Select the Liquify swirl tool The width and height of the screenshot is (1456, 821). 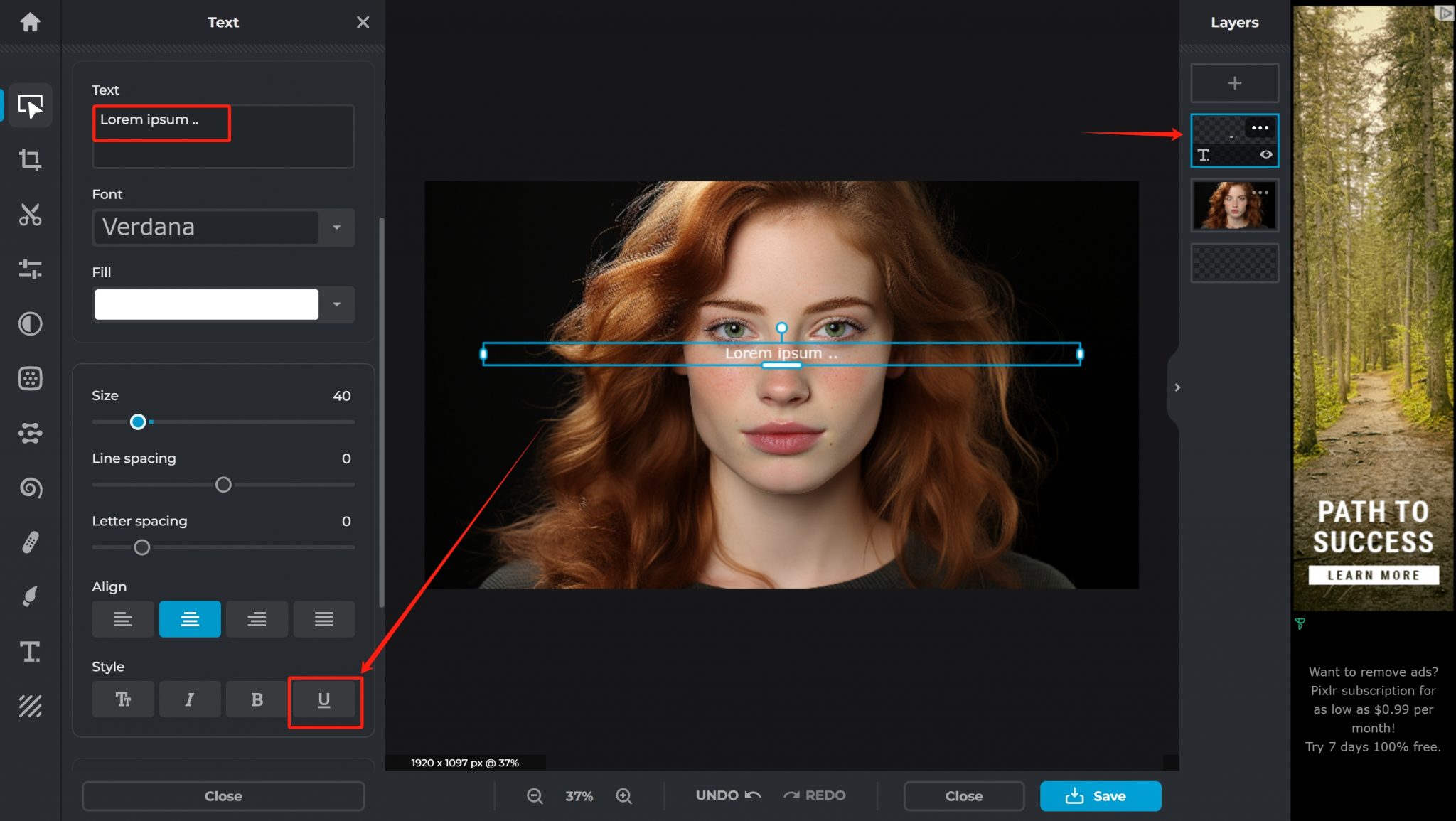click(30, 489)
